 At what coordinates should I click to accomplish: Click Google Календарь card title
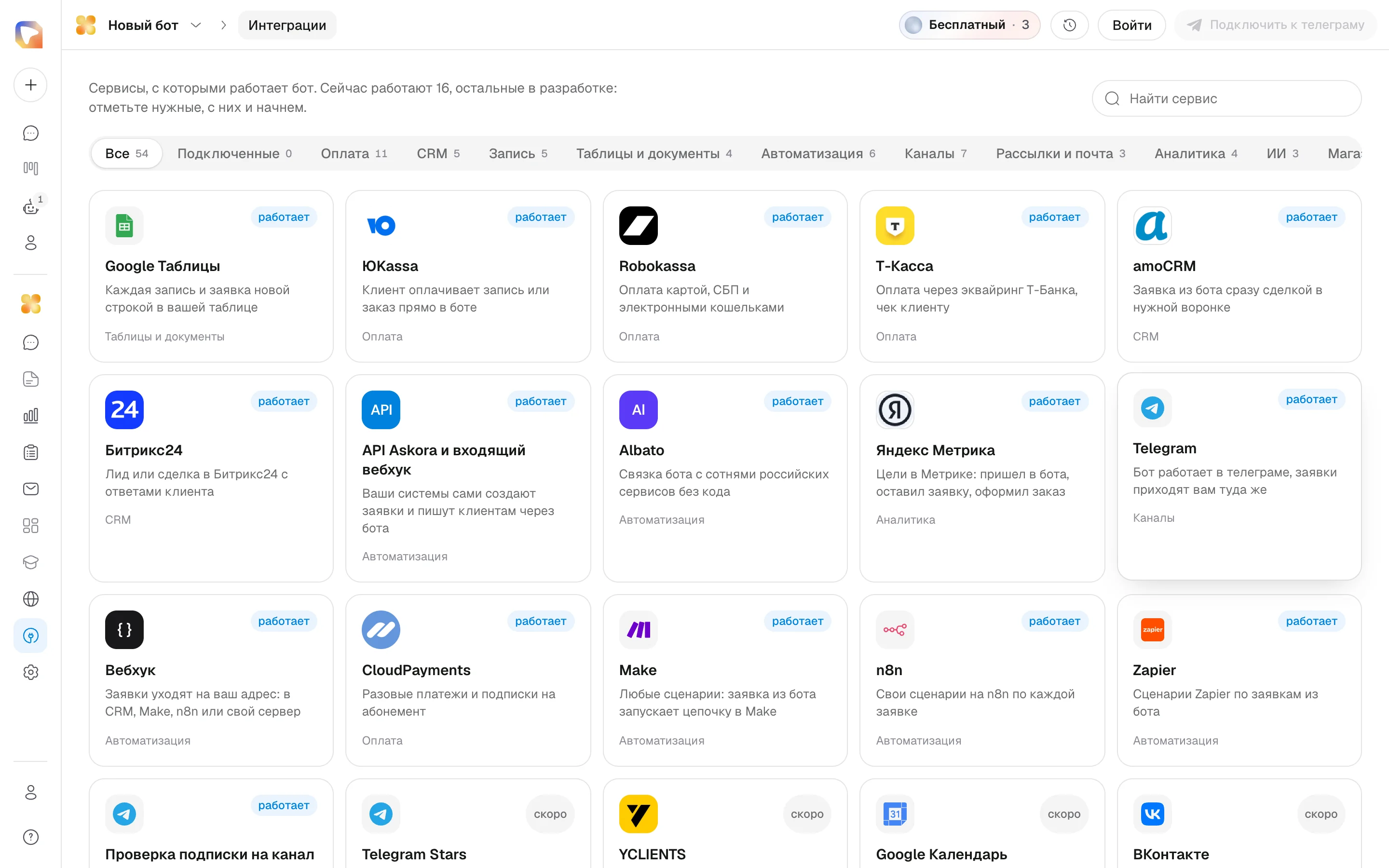[x=941, y=855]
